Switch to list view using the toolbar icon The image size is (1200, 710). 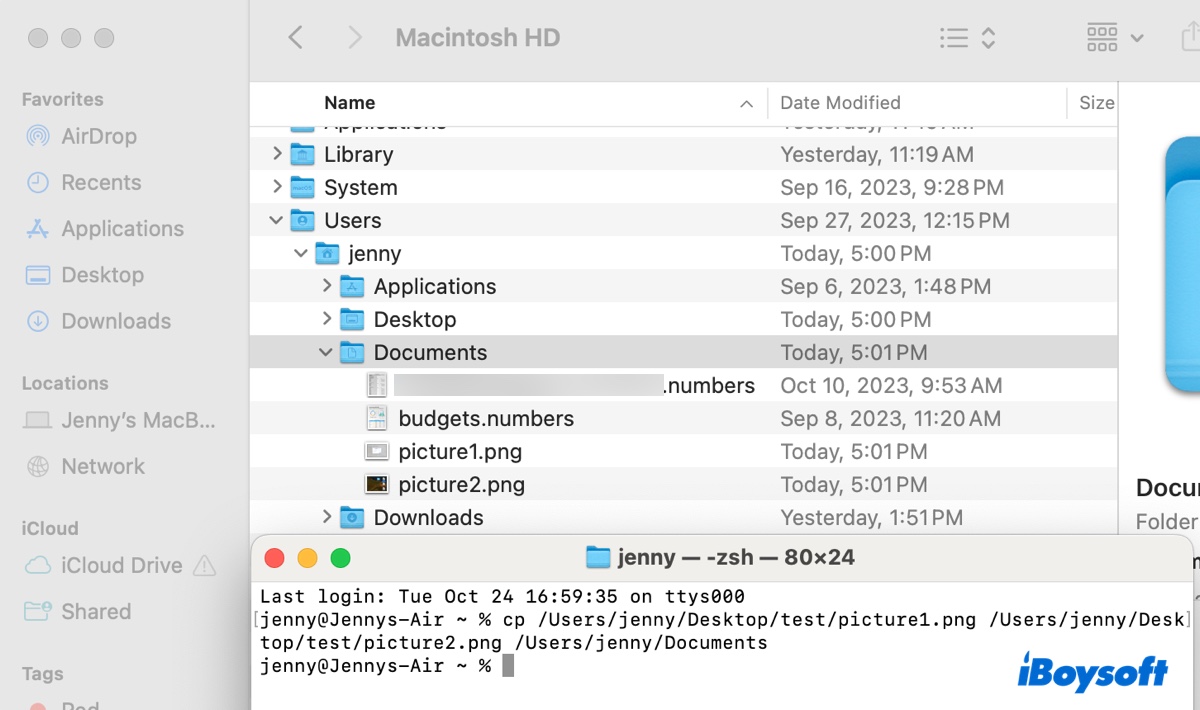pyautogui.click(x=952, y=37)
